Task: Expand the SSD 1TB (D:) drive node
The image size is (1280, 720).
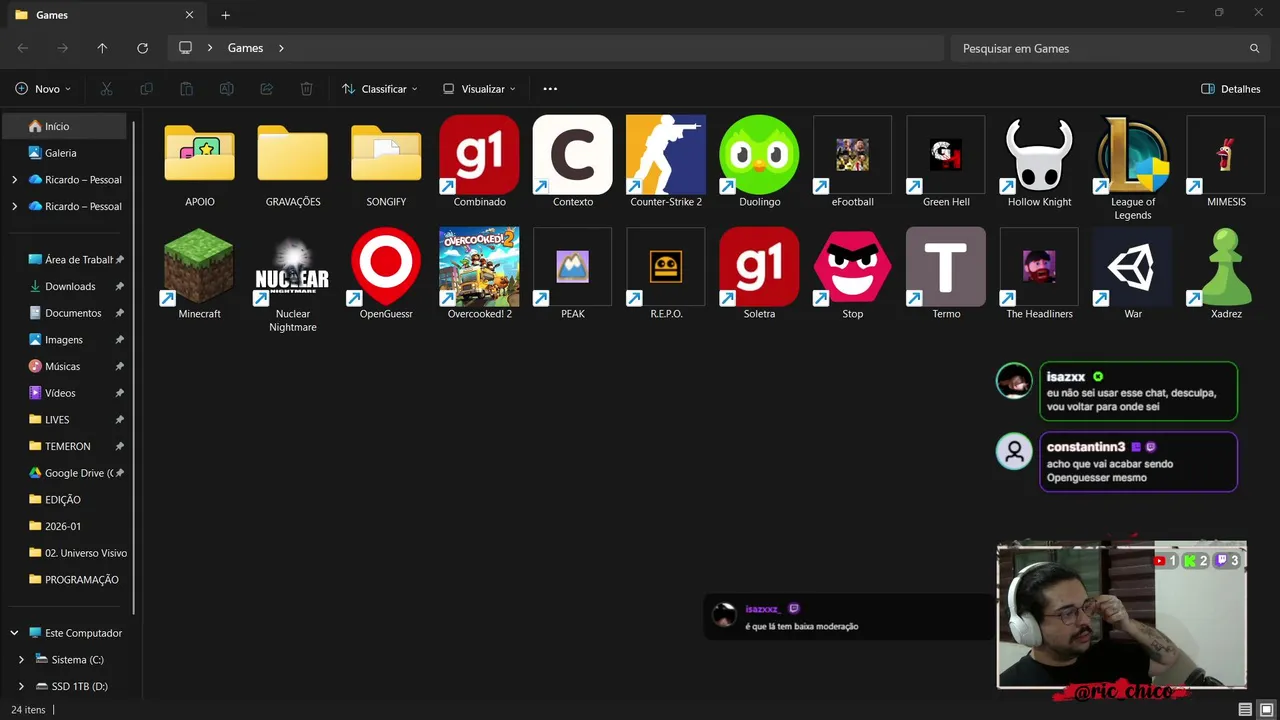Action: (x=21, y=686)
